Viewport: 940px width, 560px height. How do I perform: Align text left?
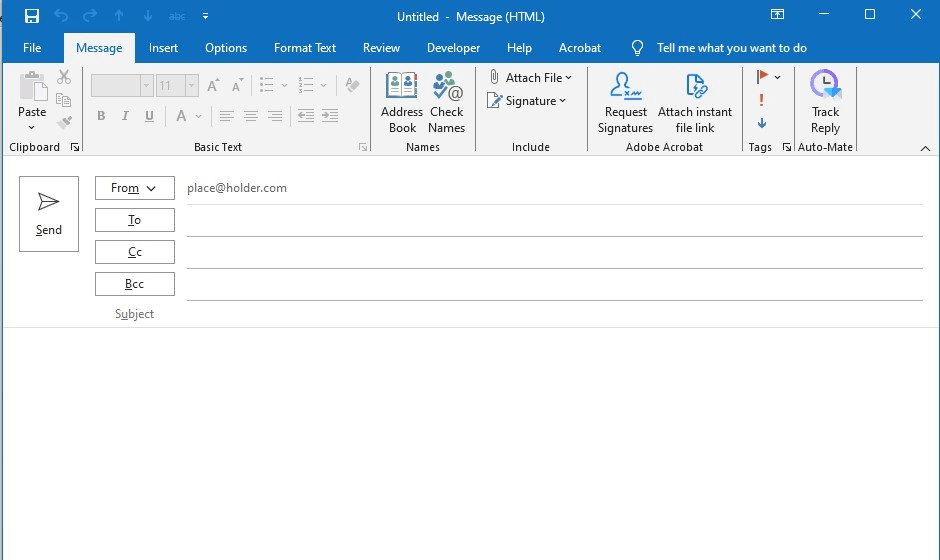(226, 116)
